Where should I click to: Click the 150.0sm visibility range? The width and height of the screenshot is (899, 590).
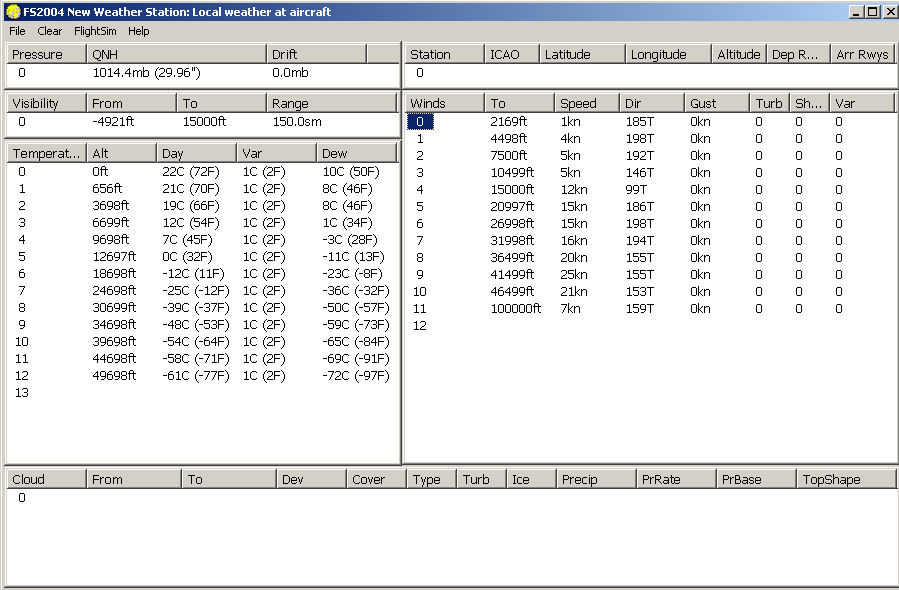[297, 122]
